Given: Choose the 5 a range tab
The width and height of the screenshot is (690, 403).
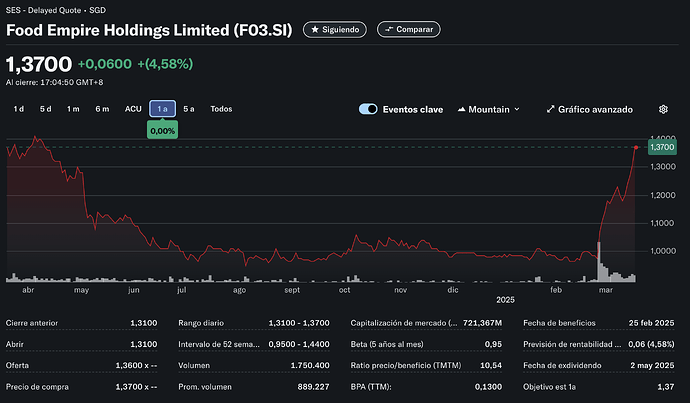Looking at the screenshot, I should pos(189,109).
